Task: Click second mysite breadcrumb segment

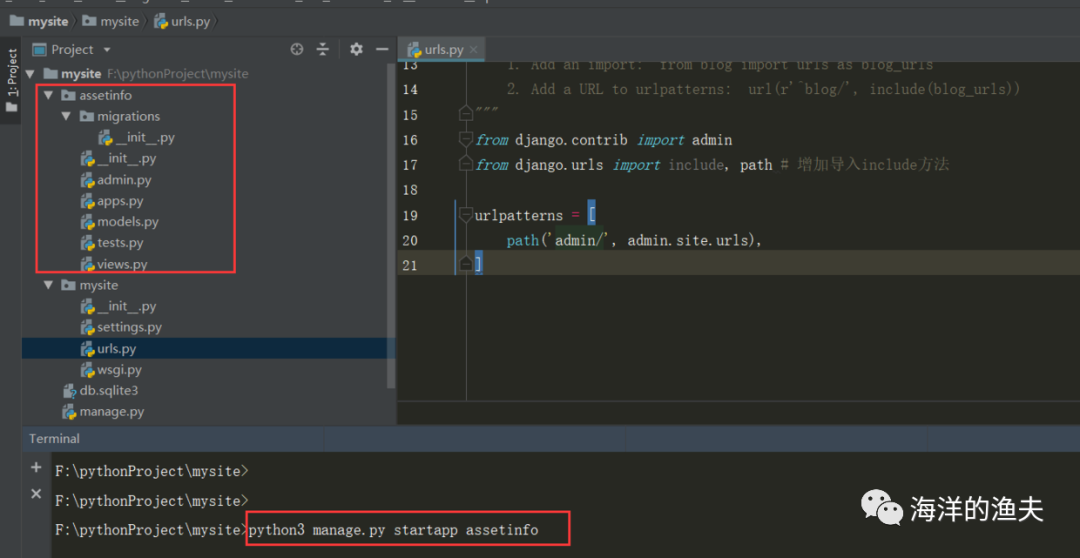Action: tap(111, 21)
